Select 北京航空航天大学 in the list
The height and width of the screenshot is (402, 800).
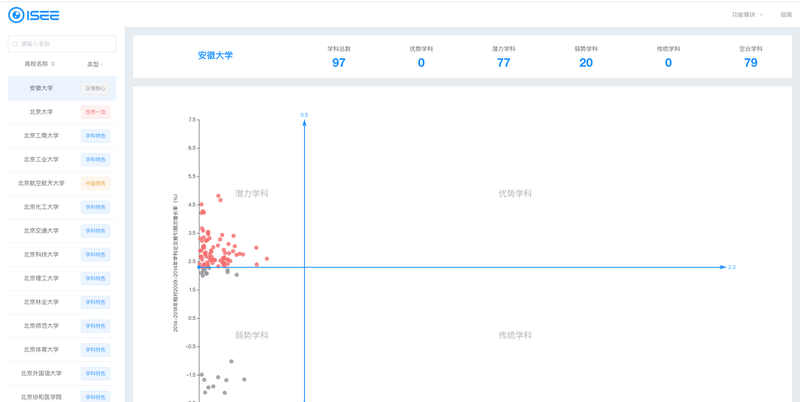point(62,183)
